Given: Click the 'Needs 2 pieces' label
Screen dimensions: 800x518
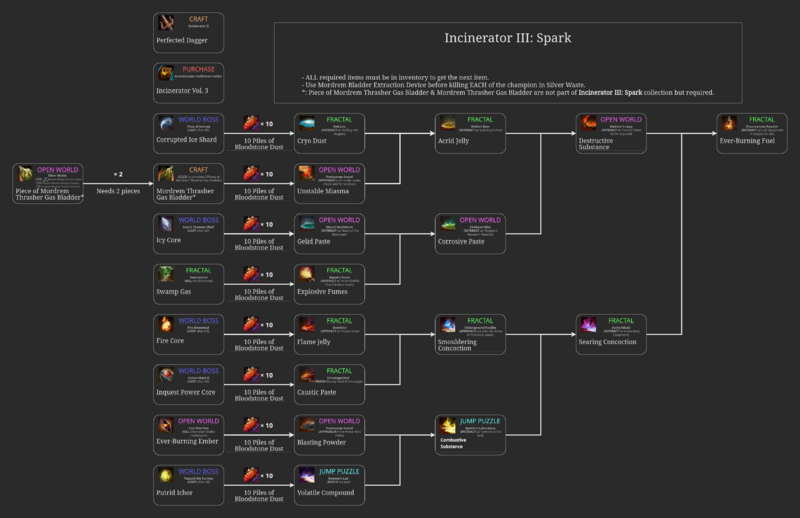Looking at the screenshot, I should coord(118,191).
